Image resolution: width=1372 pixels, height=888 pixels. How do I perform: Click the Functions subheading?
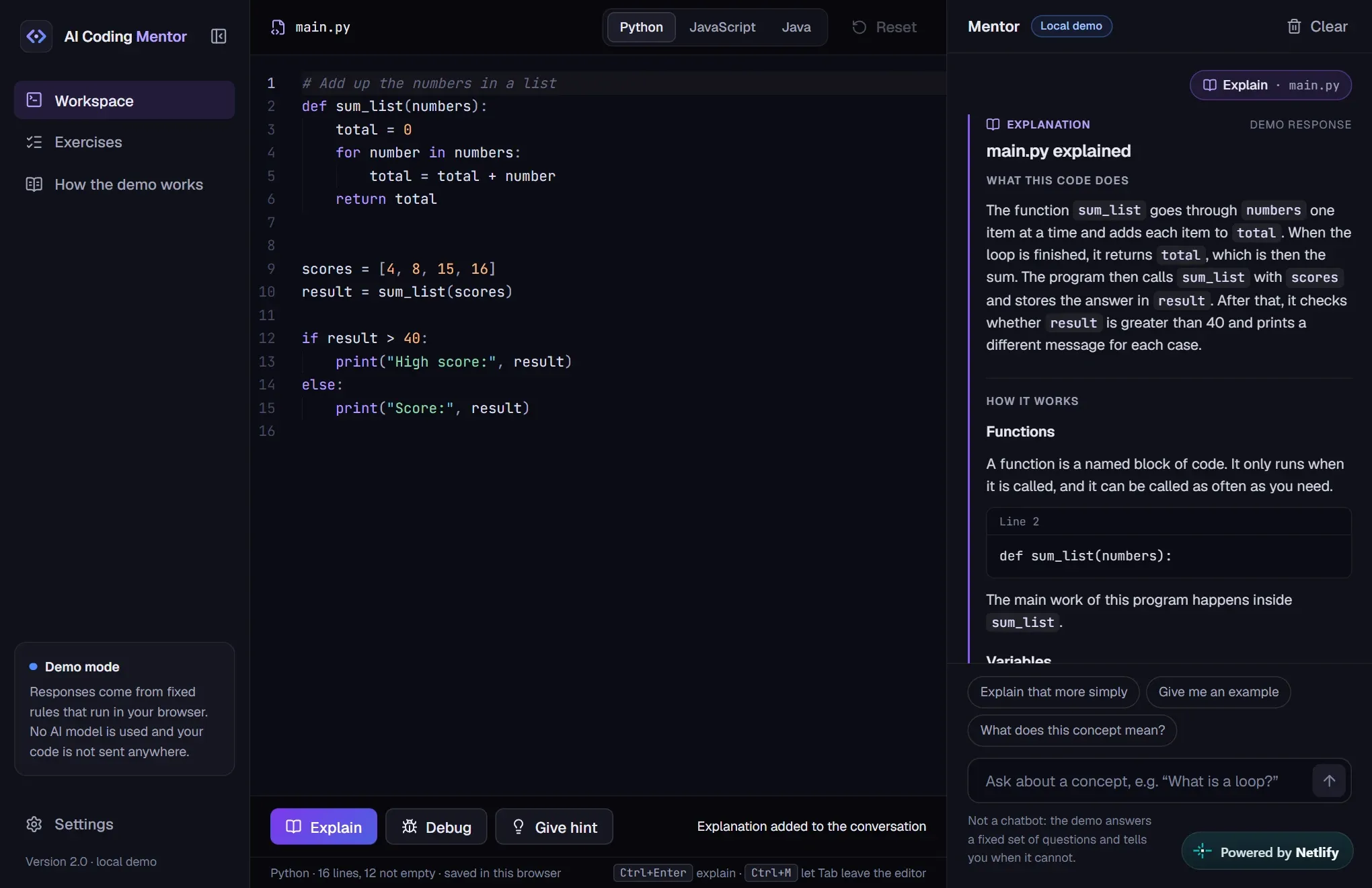(x=1020, y=431)
